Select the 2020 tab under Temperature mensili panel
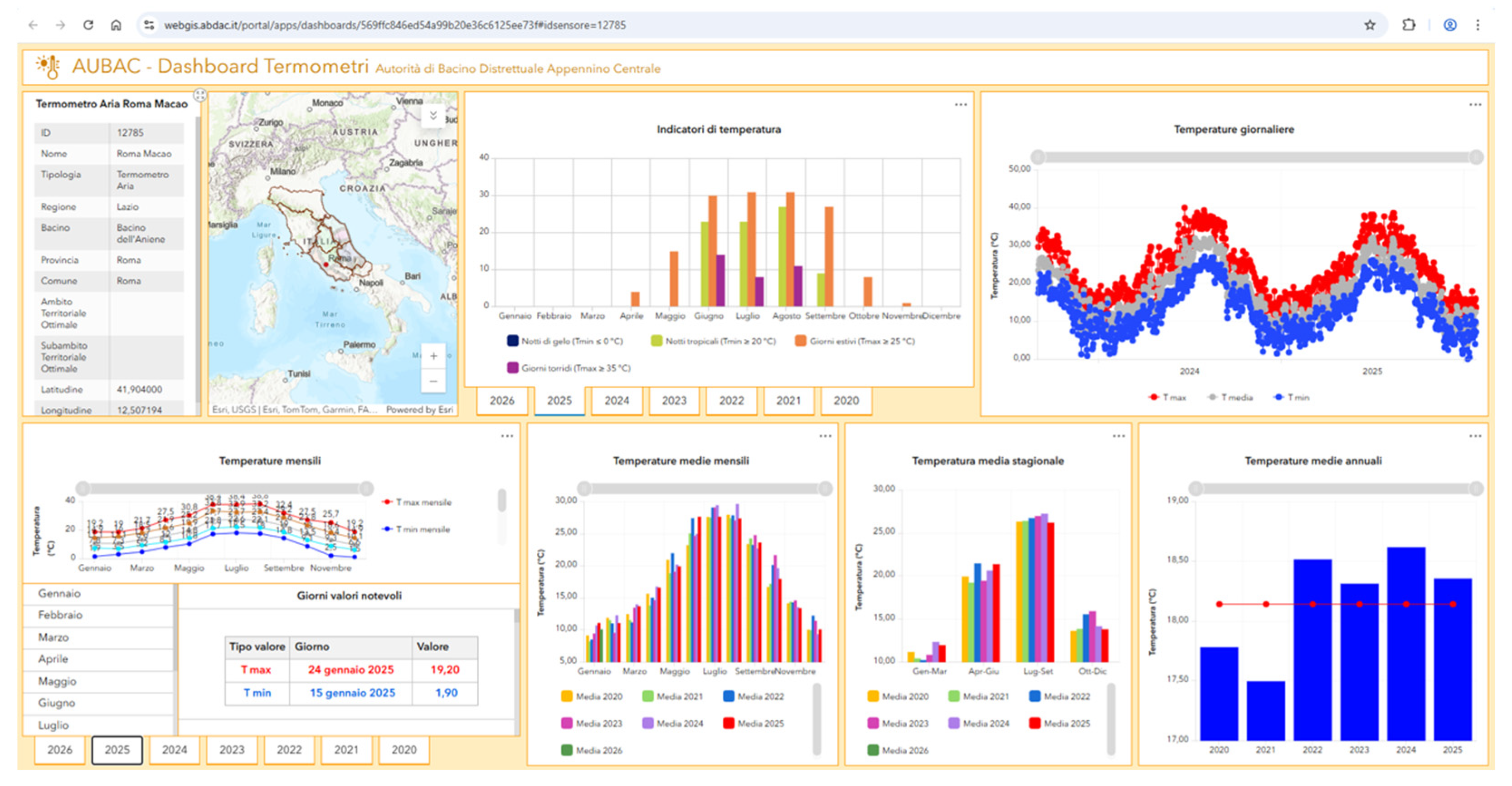This screenshot has height=786, width=1512. pos(404,750)
